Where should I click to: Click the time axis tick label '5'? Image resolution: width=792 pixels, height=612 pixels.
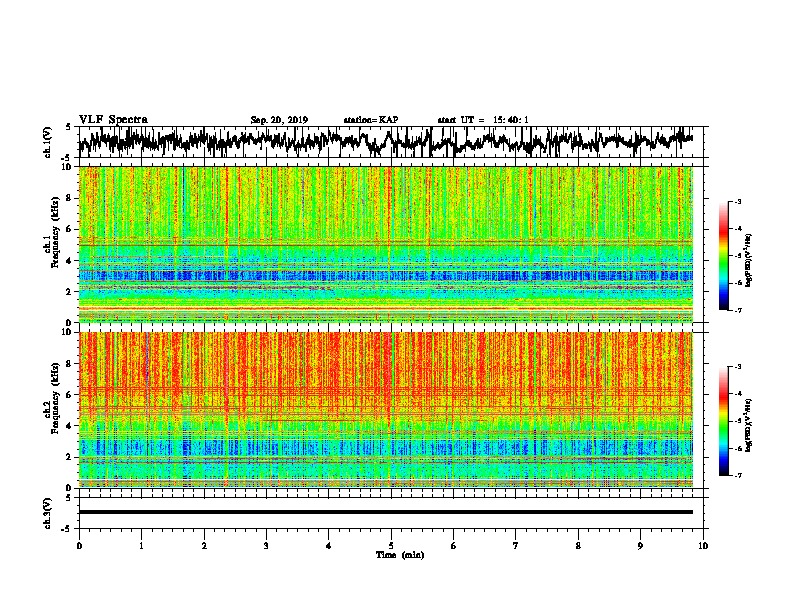pyautogui.click(x=391, y=546)
